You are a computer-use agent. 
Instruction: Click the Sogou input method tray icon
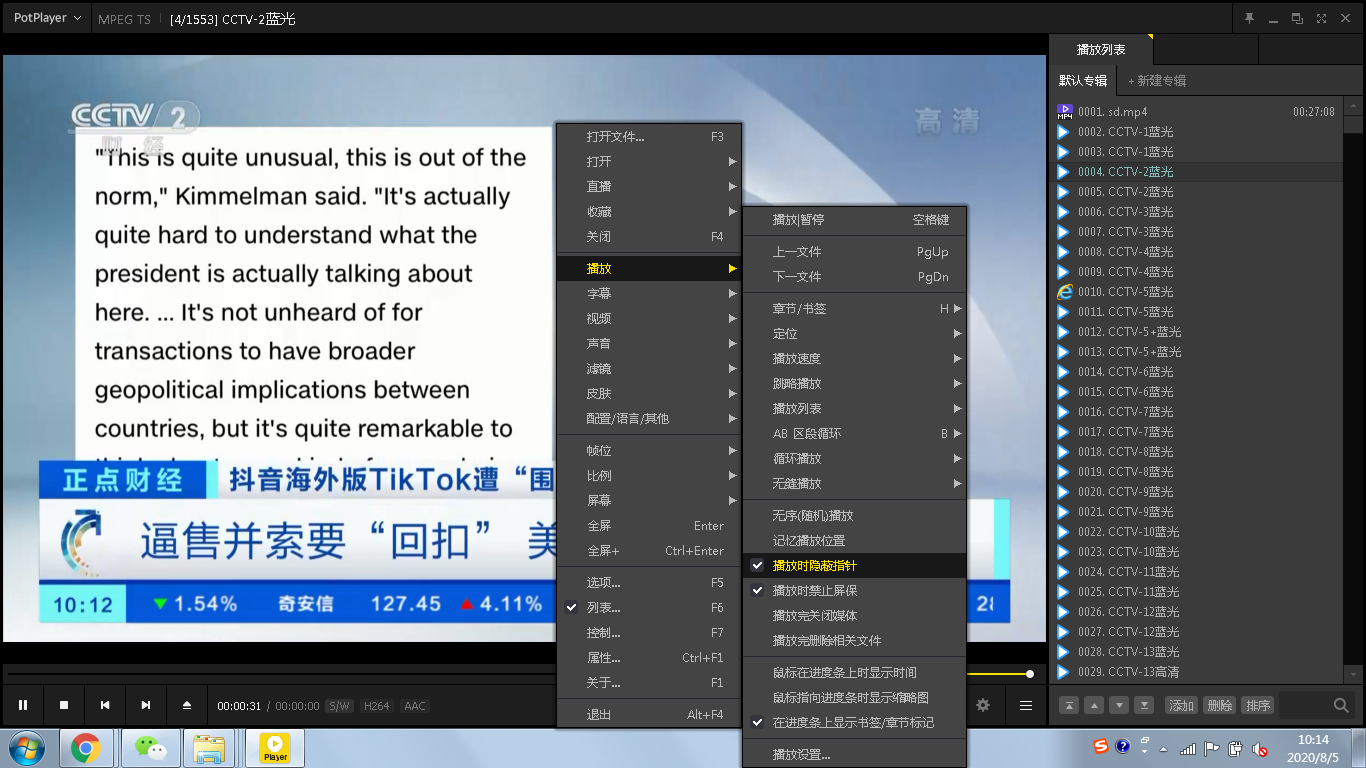click(1101, 747)
